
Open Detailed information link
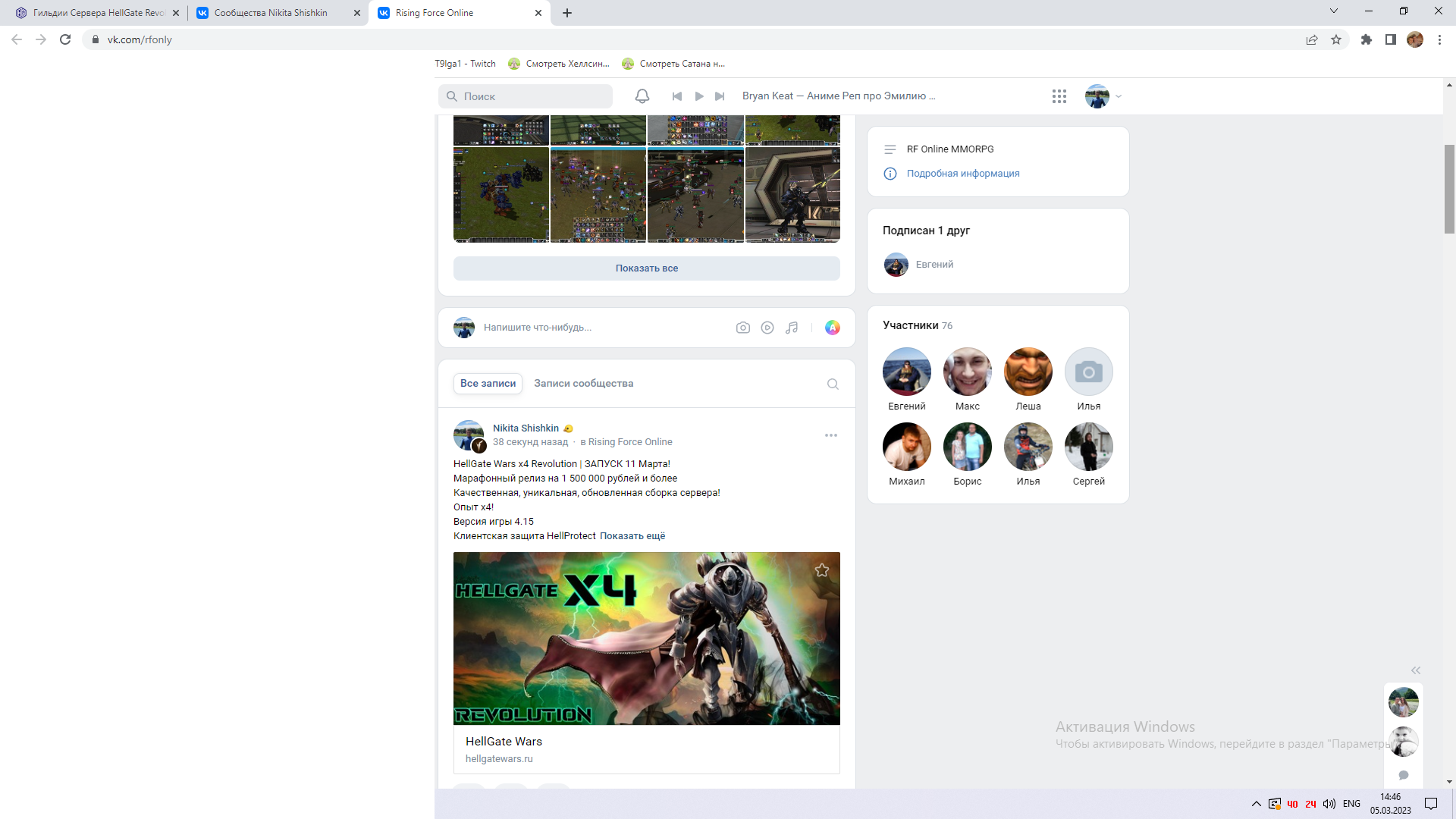pyautogui.click(x=963, y=174)
